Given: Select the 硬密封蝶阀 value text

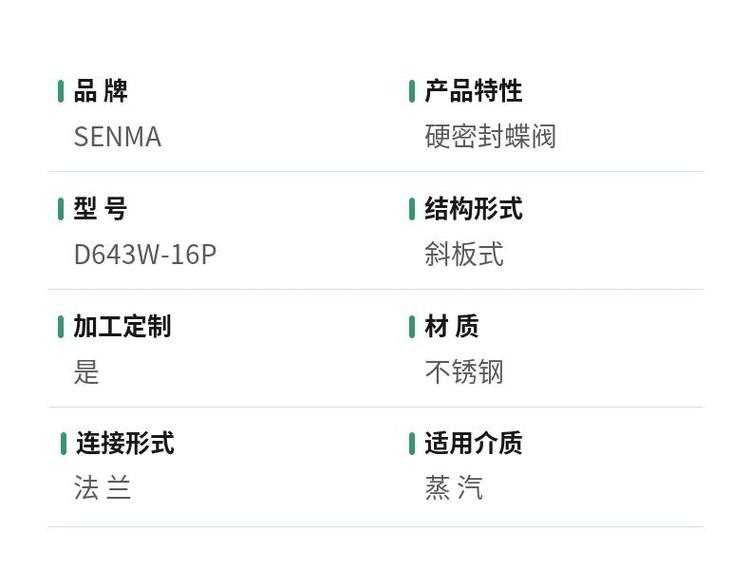Looking at the screenshot, I should [490, 137].
